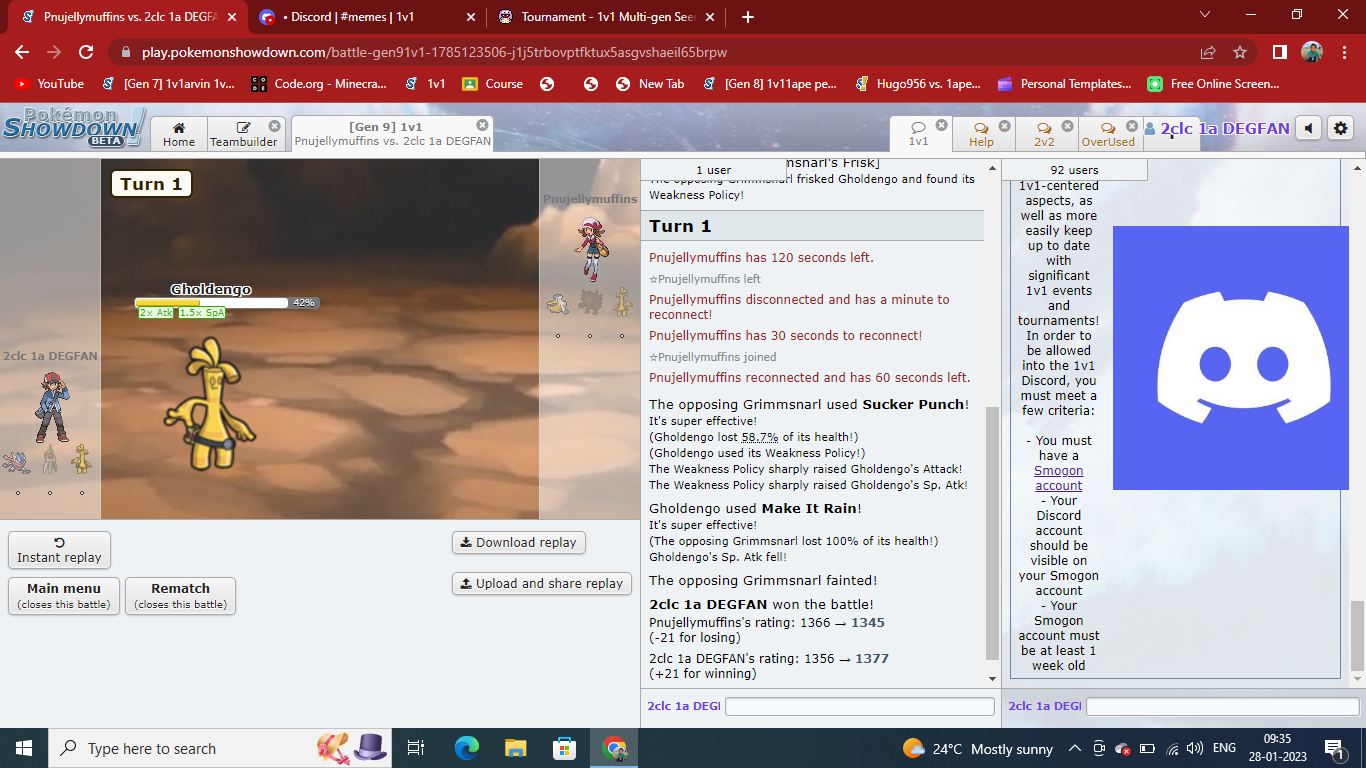Click the 2clc 1a DEGFAN username
This screenshot has height=768, width=1366.
point(1217,128)
